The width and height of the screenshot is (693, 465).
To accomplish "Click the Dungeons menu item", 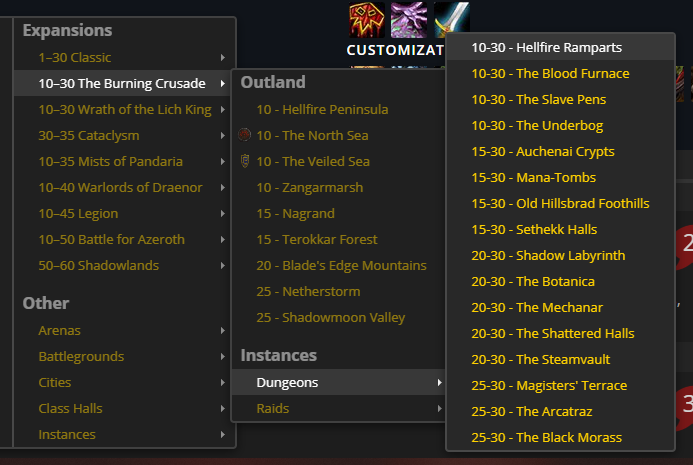I will coord(287,382).
